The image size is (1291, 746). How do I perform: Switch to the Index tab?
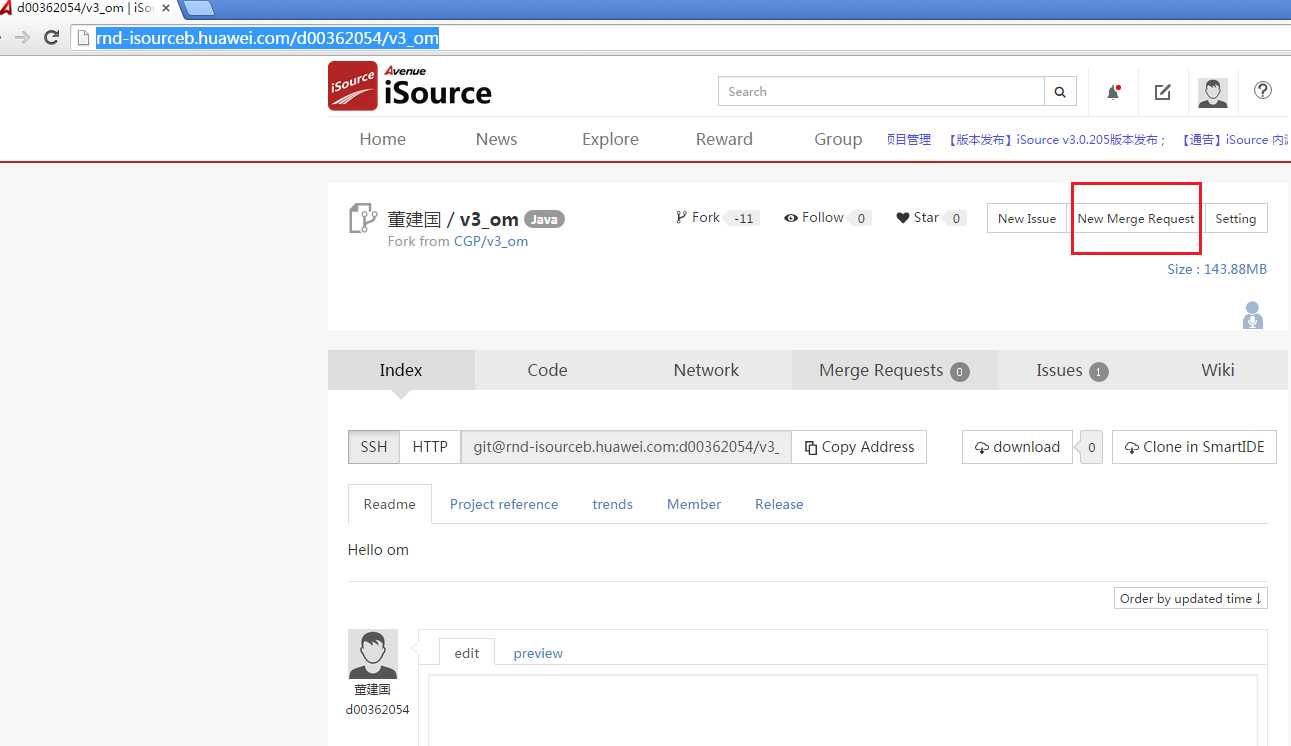point(401,370)
